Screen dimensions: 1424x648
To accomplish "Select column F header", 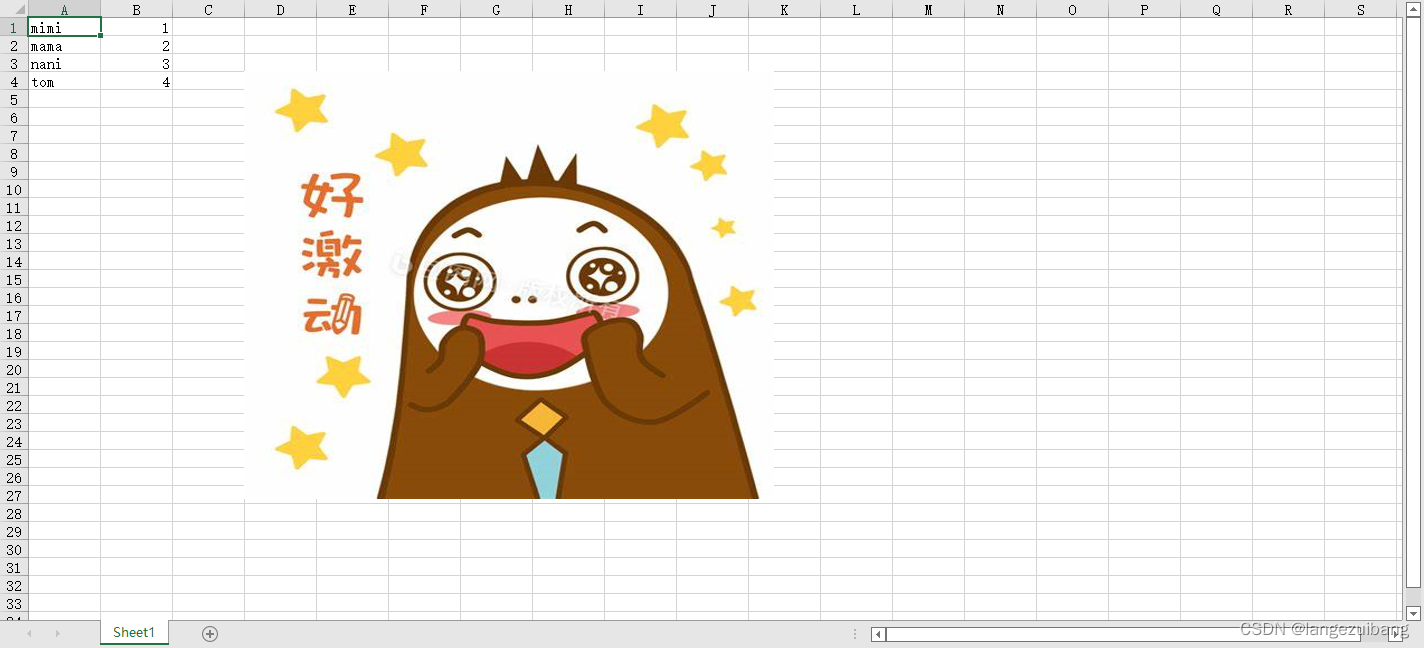I will [x=424, y=9].
